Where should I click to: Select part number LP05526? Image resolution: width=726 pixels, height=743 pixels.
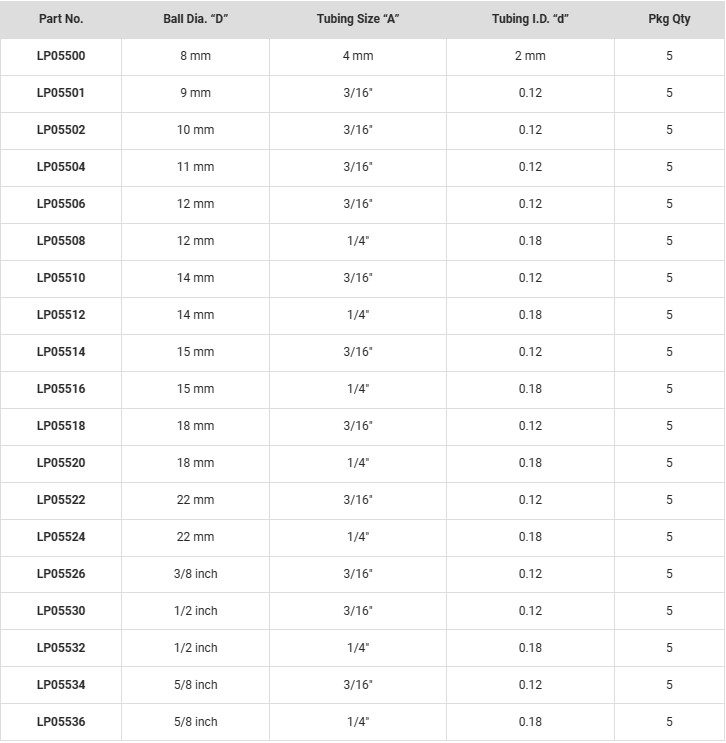(61, 574)
